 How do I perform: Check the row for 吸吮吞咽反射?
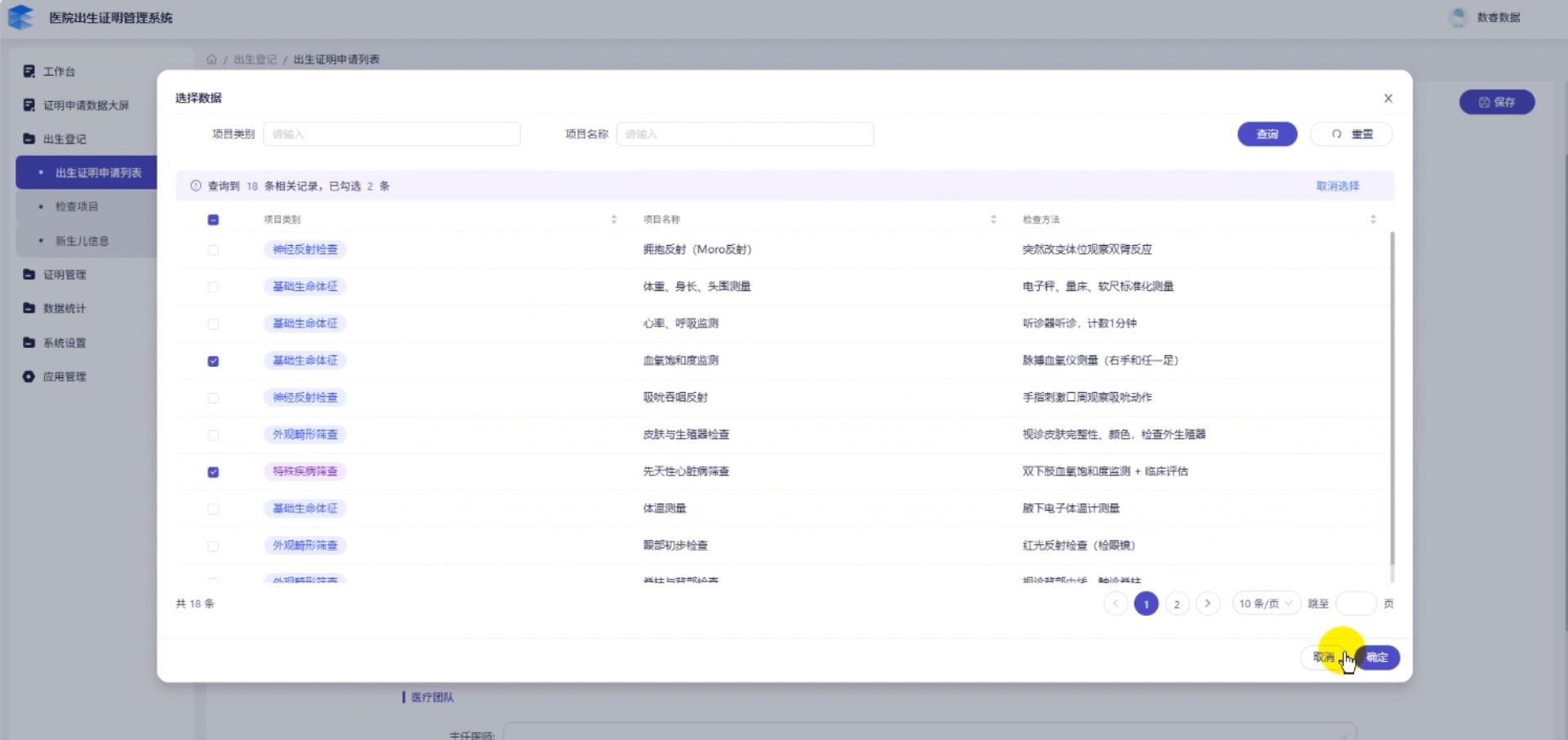(x=213, y=398)
